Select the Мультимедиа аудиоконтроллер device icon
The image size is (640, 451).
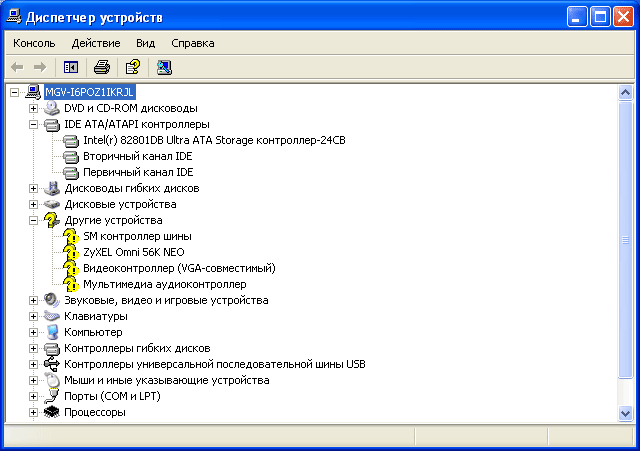(x=70, y=284)
